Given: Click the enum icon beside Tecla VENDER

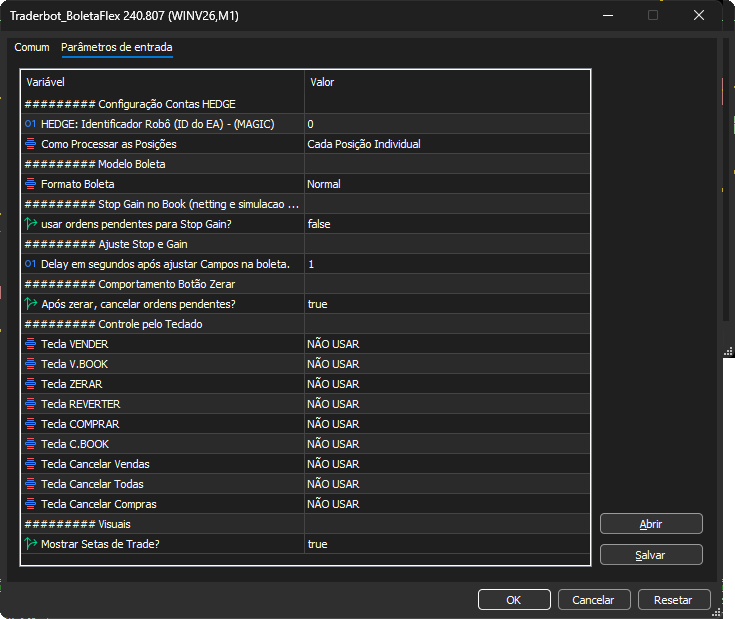Looking at the screenshot, I should click(30, 344).
